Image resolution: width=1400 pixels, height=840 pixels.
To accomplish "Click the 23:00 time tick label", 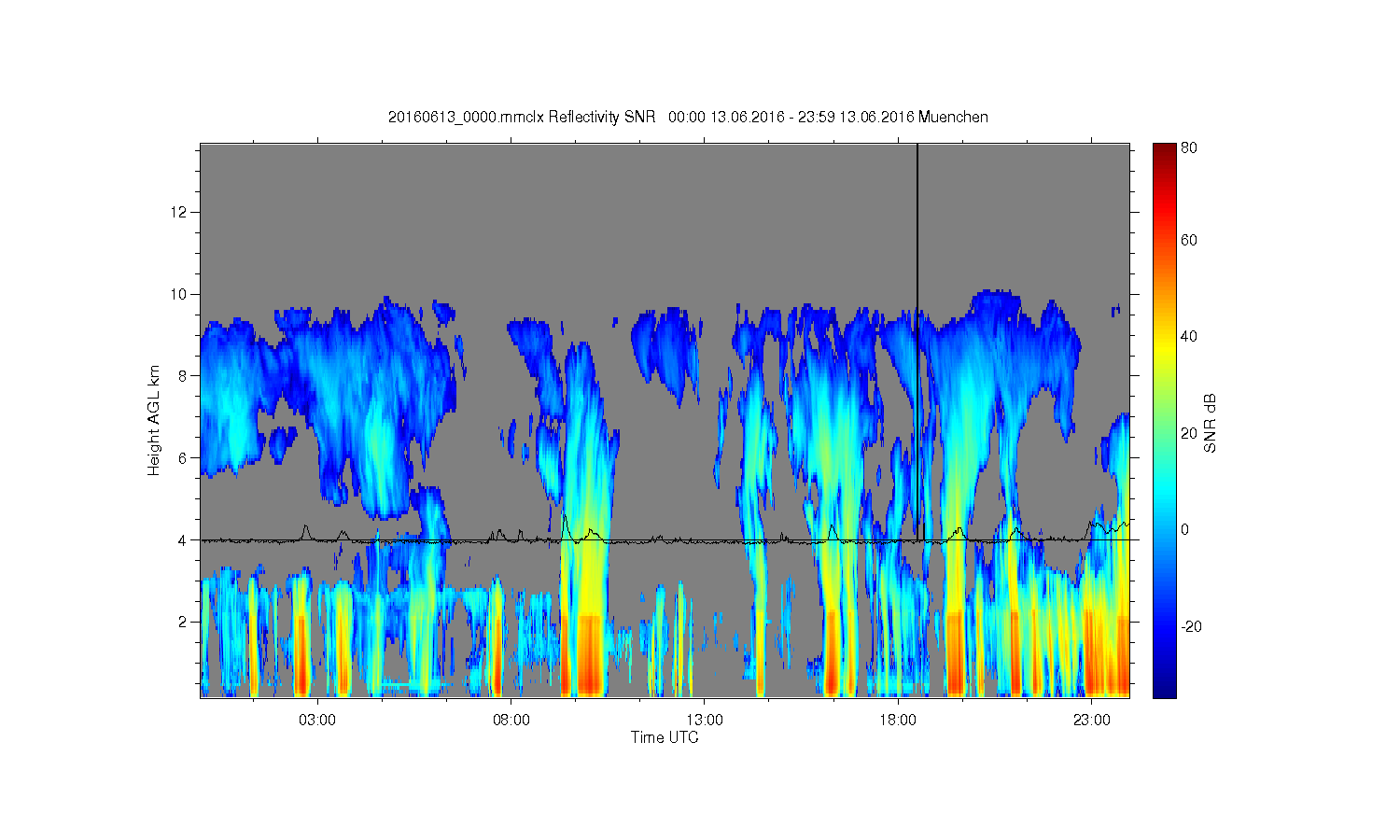I will [x=1092, y=721].
